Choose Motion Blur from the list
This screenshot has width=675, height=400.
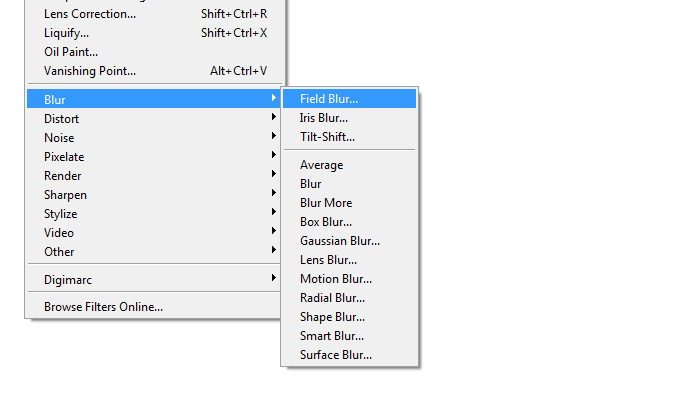click(x=336, y=279)
